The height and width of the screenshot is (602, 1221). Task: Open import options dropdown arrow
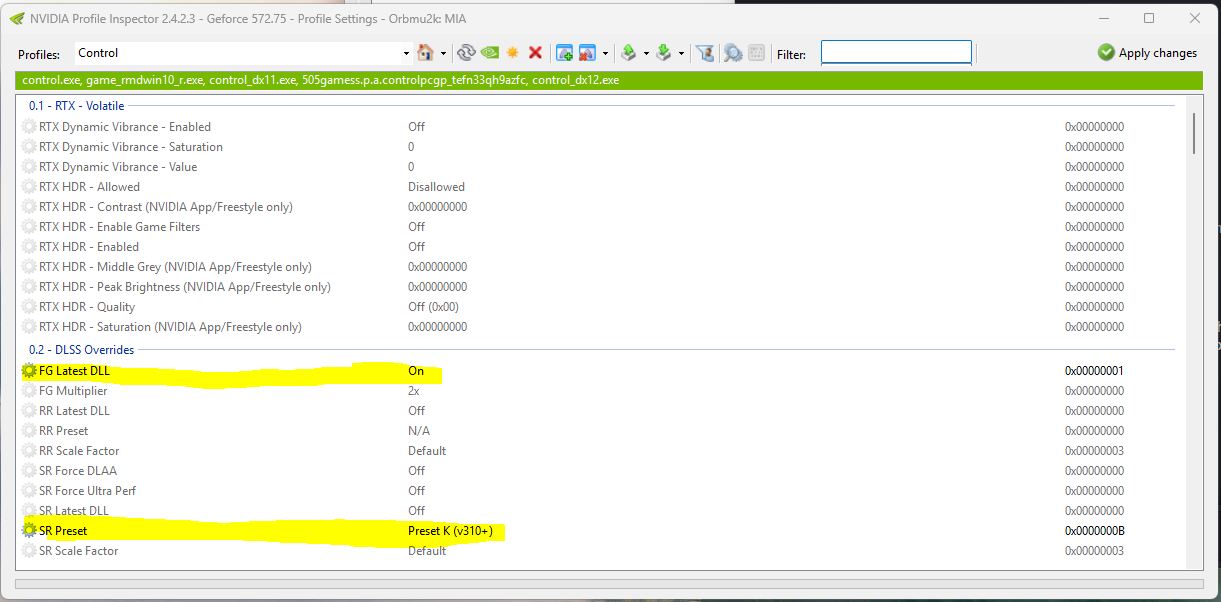(x=681, y=54)
